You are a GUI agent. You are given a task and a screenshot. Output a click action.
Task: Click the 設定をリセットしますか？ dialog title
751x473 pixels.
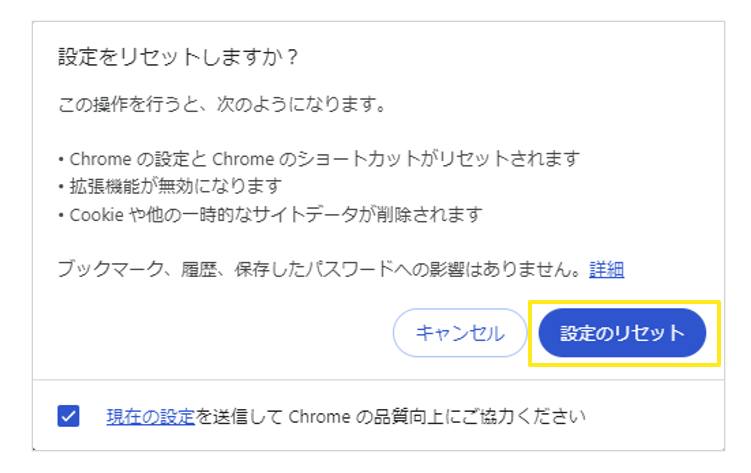[179, 59]
